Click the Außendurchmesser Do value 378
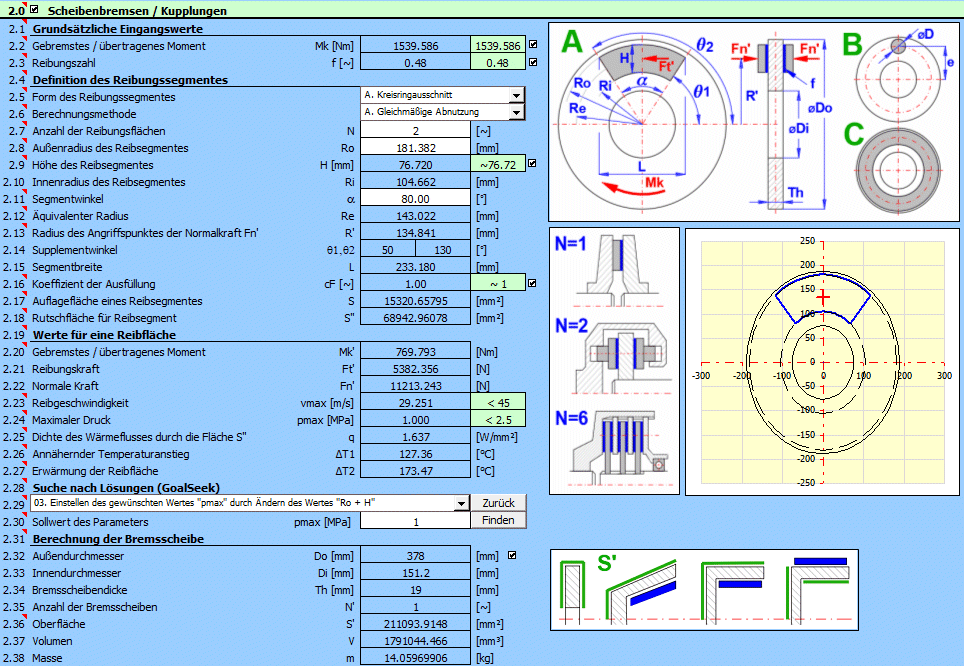 tap(416, 555)
